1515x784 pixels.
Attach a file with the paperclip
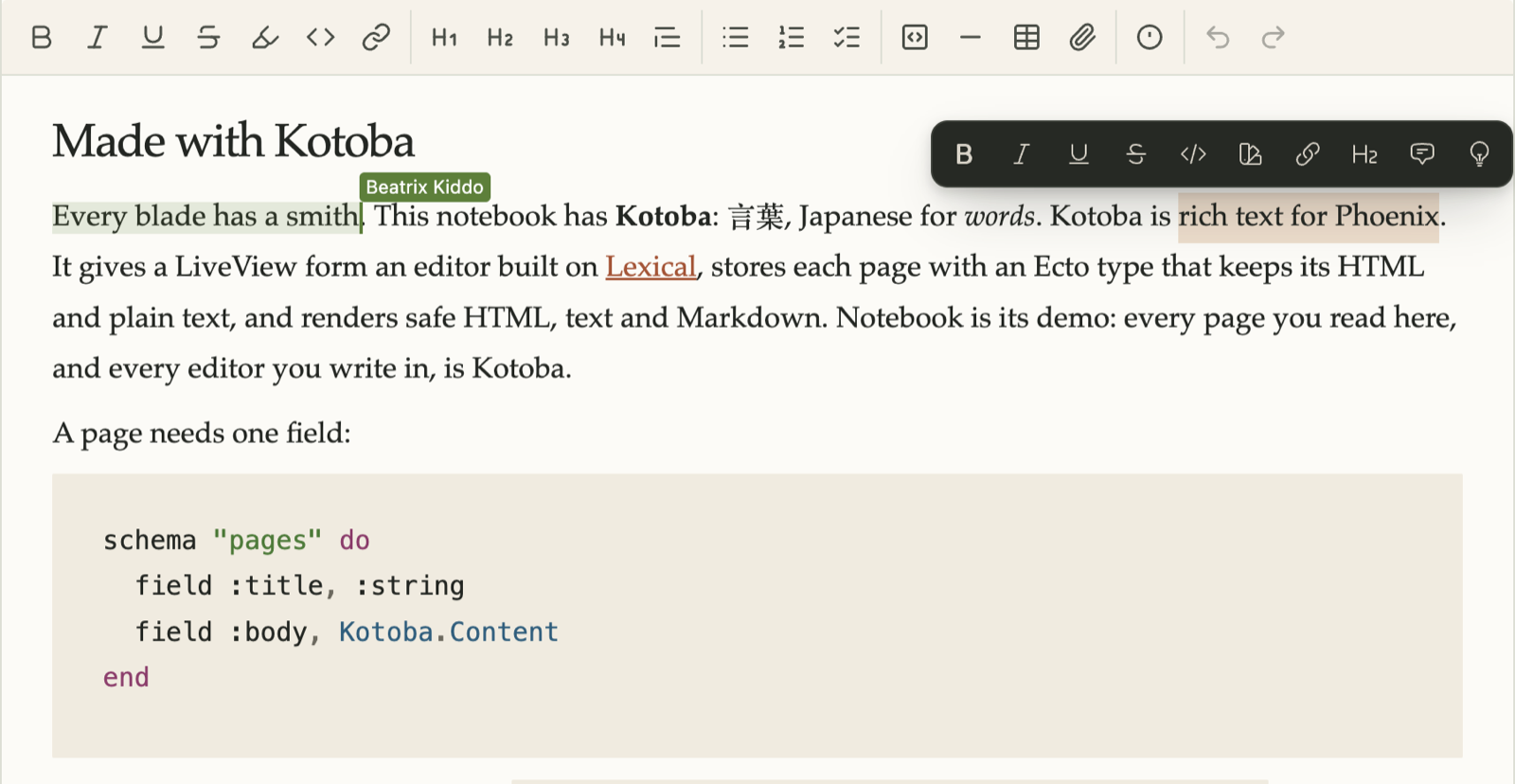click(x=1082, y=38)
